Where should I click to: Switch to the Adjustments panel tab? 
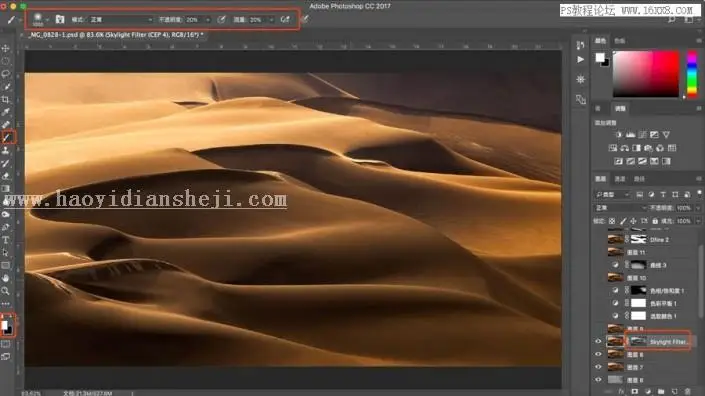pyautogui.click(x=620, y=108)
